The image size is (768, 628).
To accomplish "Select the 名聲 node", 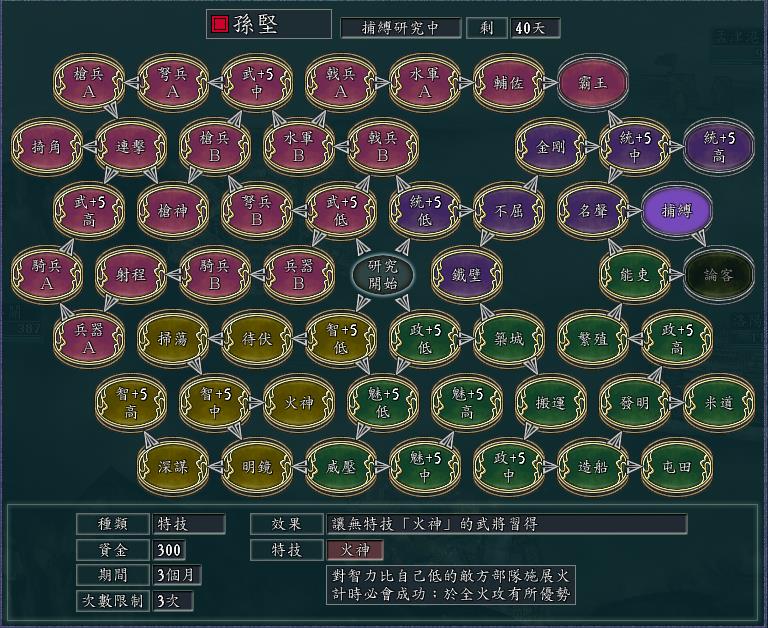I will click(593, 211).
